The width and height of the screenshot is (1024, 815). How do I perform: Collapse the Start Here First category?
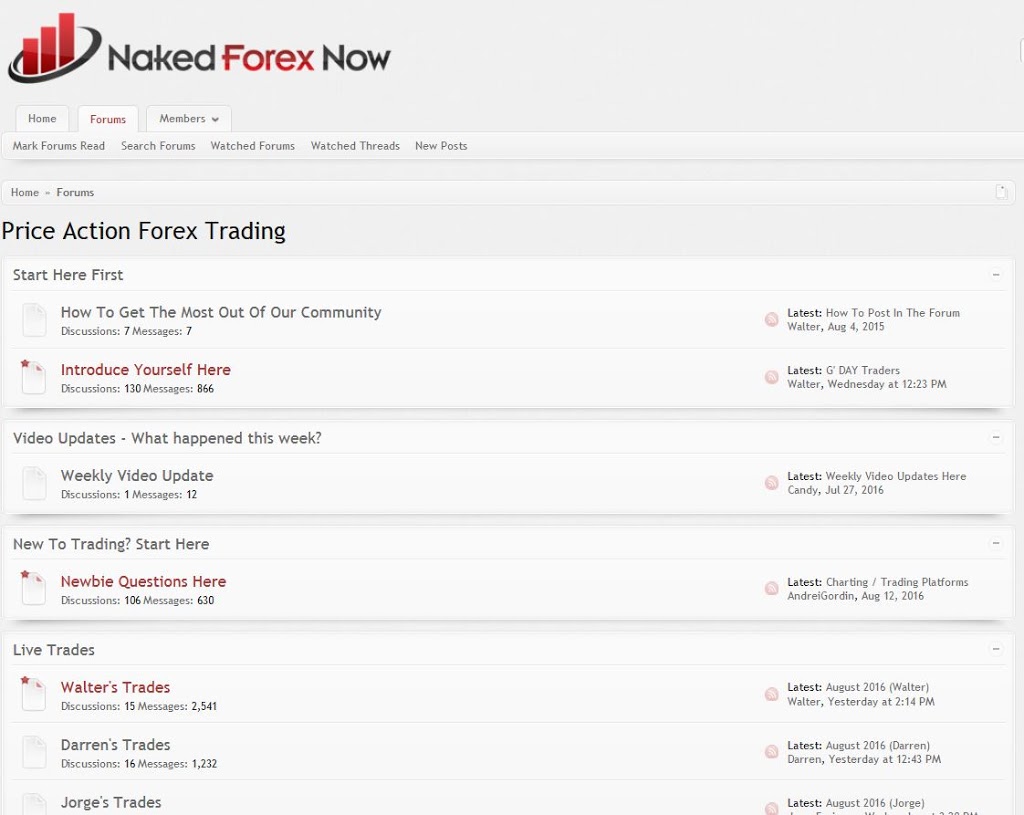pyautogui.click(x=996, y=275)
